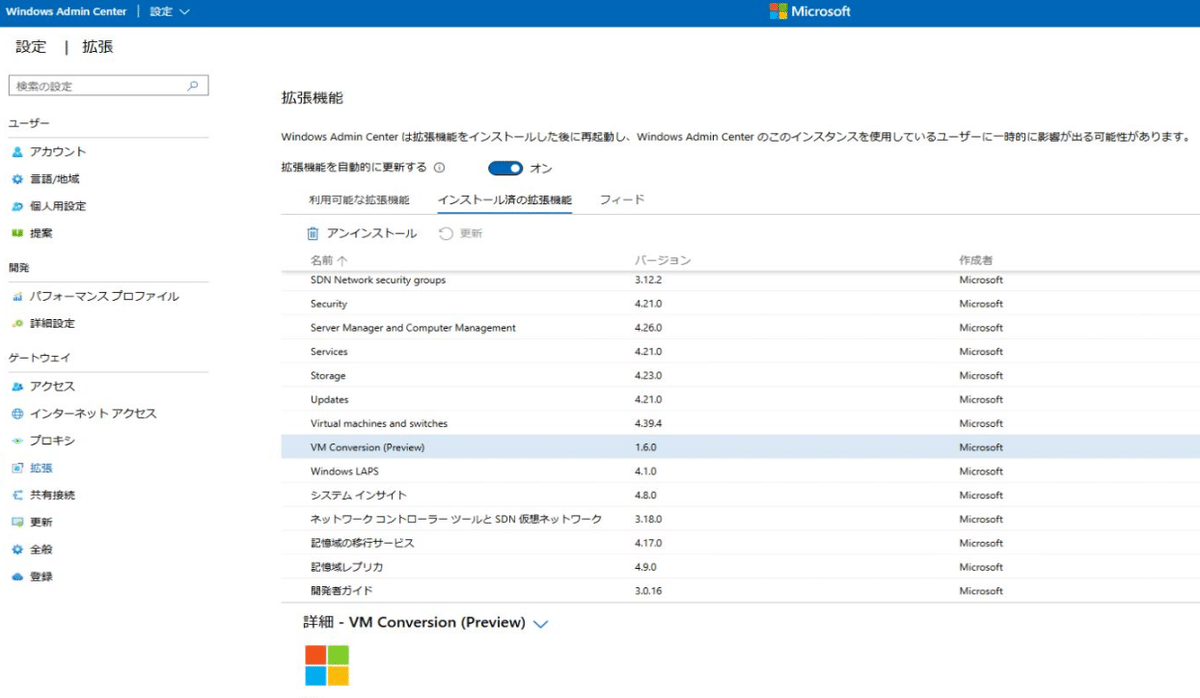The height and width of the screenshot is (698, 1200).
Task: Turn off 拡張機能を自動的に更新する toggle
Action: click(x=505, y=168)
